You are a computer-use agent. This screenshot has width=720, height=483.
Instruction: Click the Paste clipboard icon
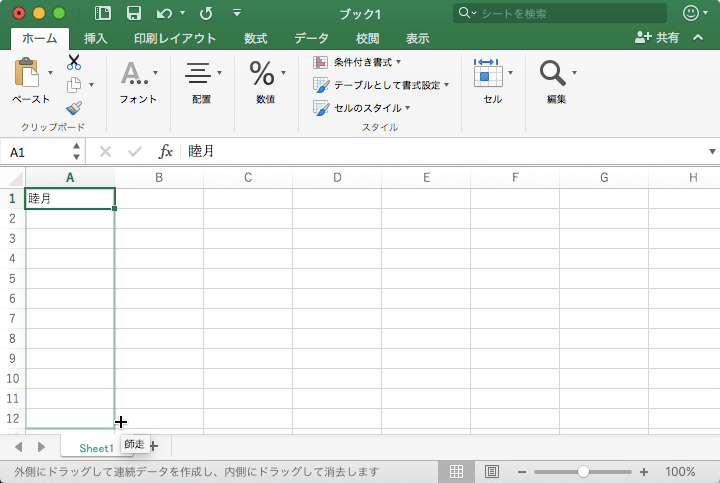coord(27,72)
